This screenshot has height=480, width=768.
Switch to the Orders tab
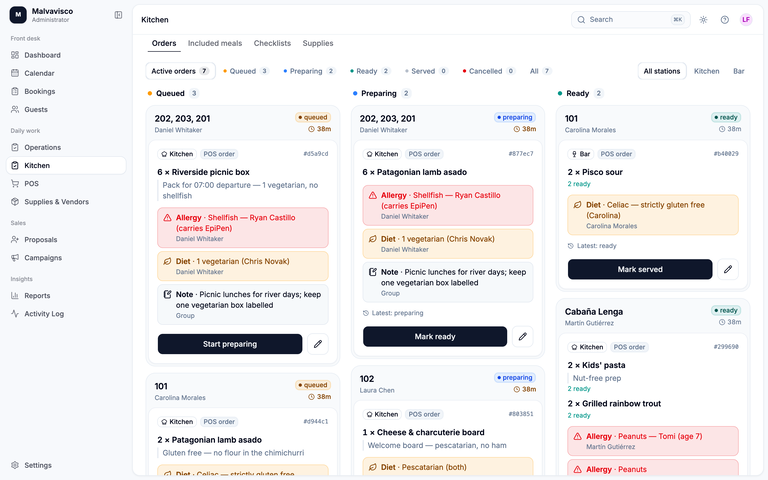click(164, 43)
